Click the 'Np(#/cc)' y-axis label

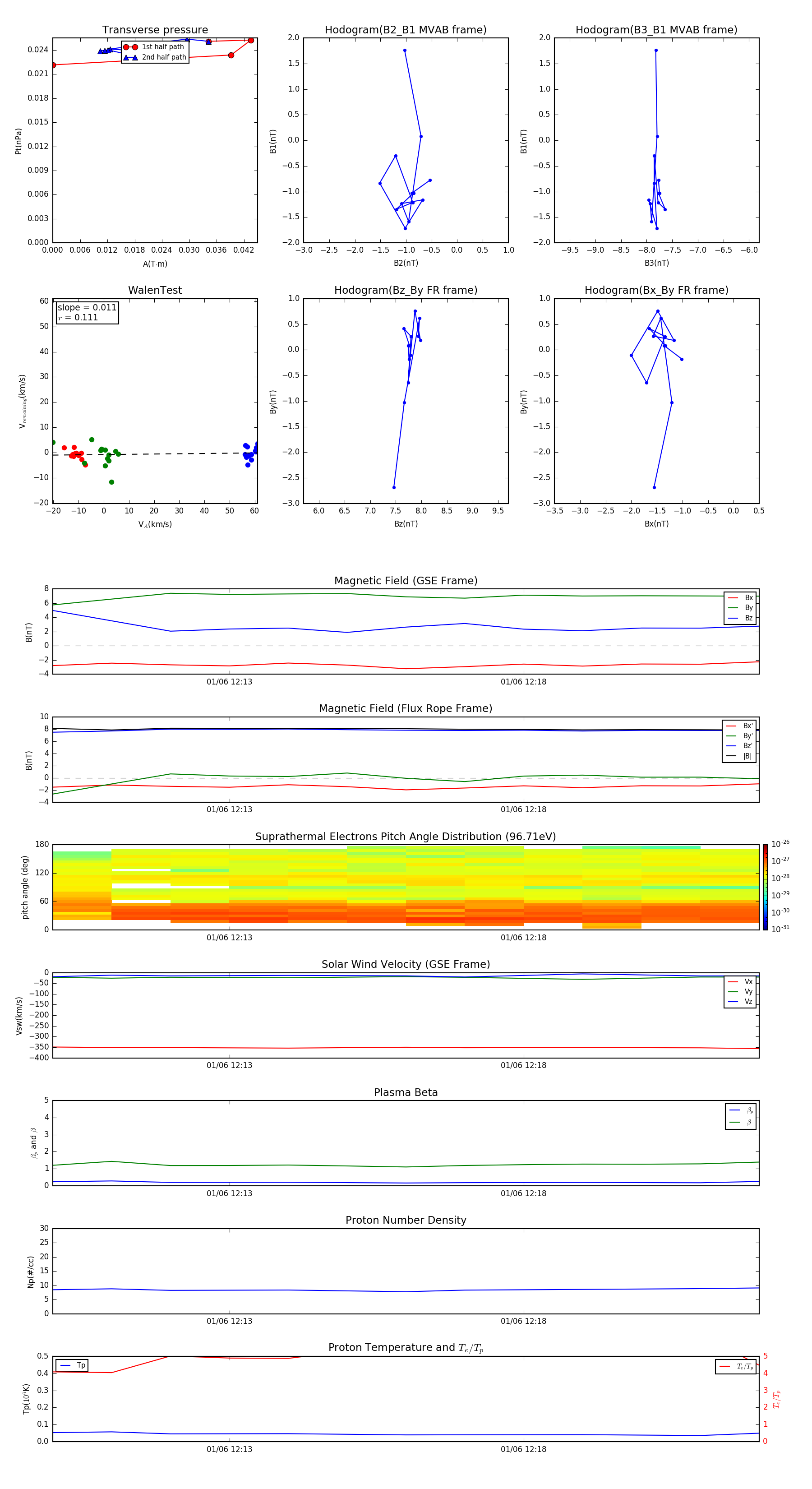[x=31, y=1272]
